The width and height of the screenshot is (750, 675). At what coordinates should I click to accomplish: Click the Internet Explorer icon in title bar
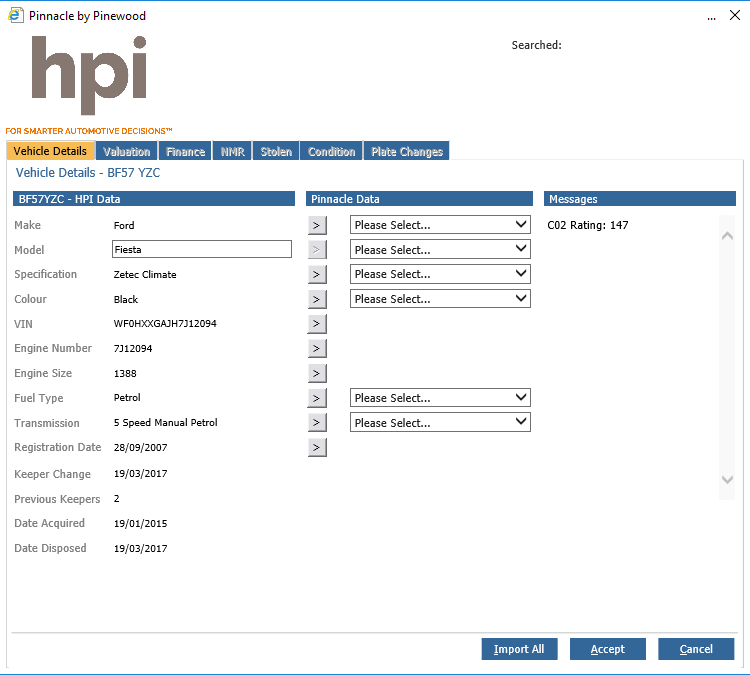[16, 15]
